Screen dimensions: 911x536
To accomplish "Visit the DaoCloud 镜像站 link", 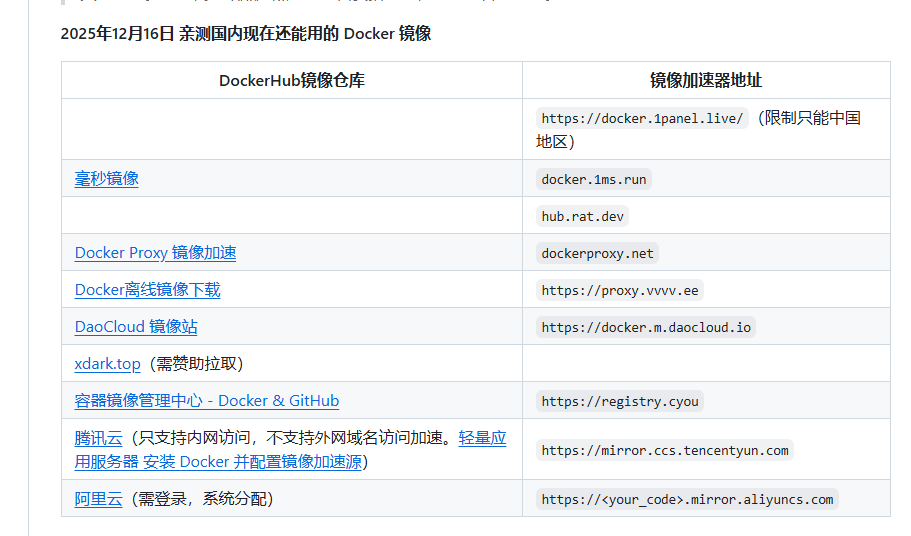I will tap(136, 327).
